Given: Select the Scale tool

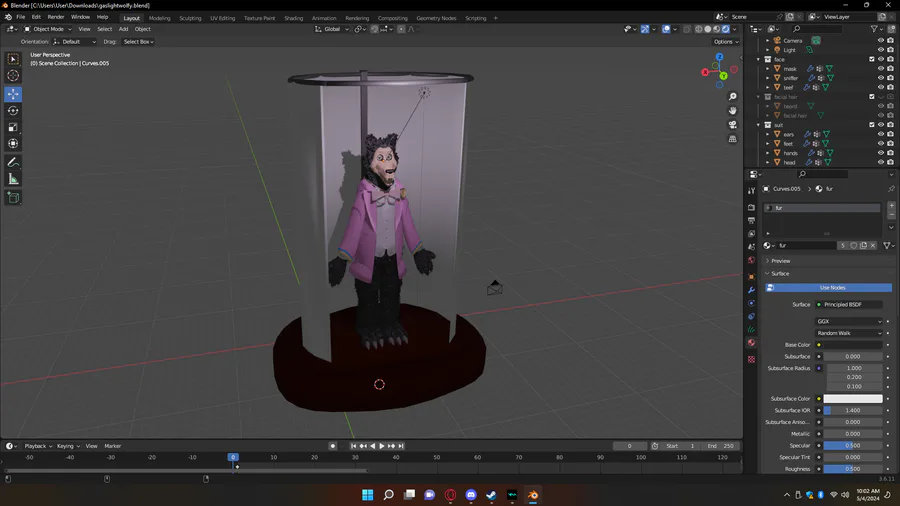Looking at the screenshot, I should point(13,127).
